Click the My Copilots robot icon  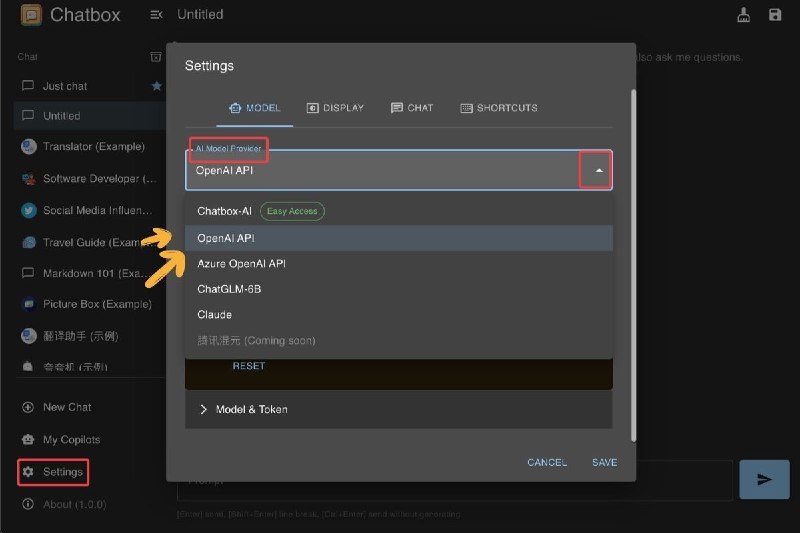tap(28, 440)
